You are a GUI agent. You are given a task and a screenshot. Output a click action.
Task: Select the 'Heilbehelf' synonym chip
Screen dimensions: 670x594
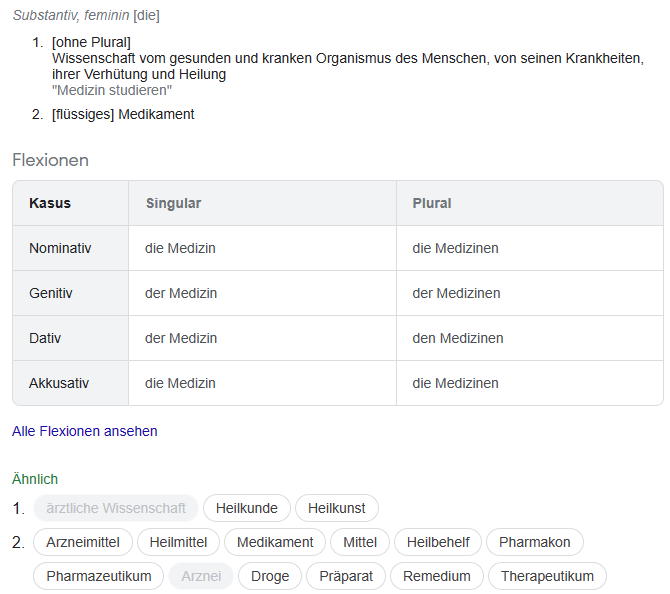[x=438, y=542]
